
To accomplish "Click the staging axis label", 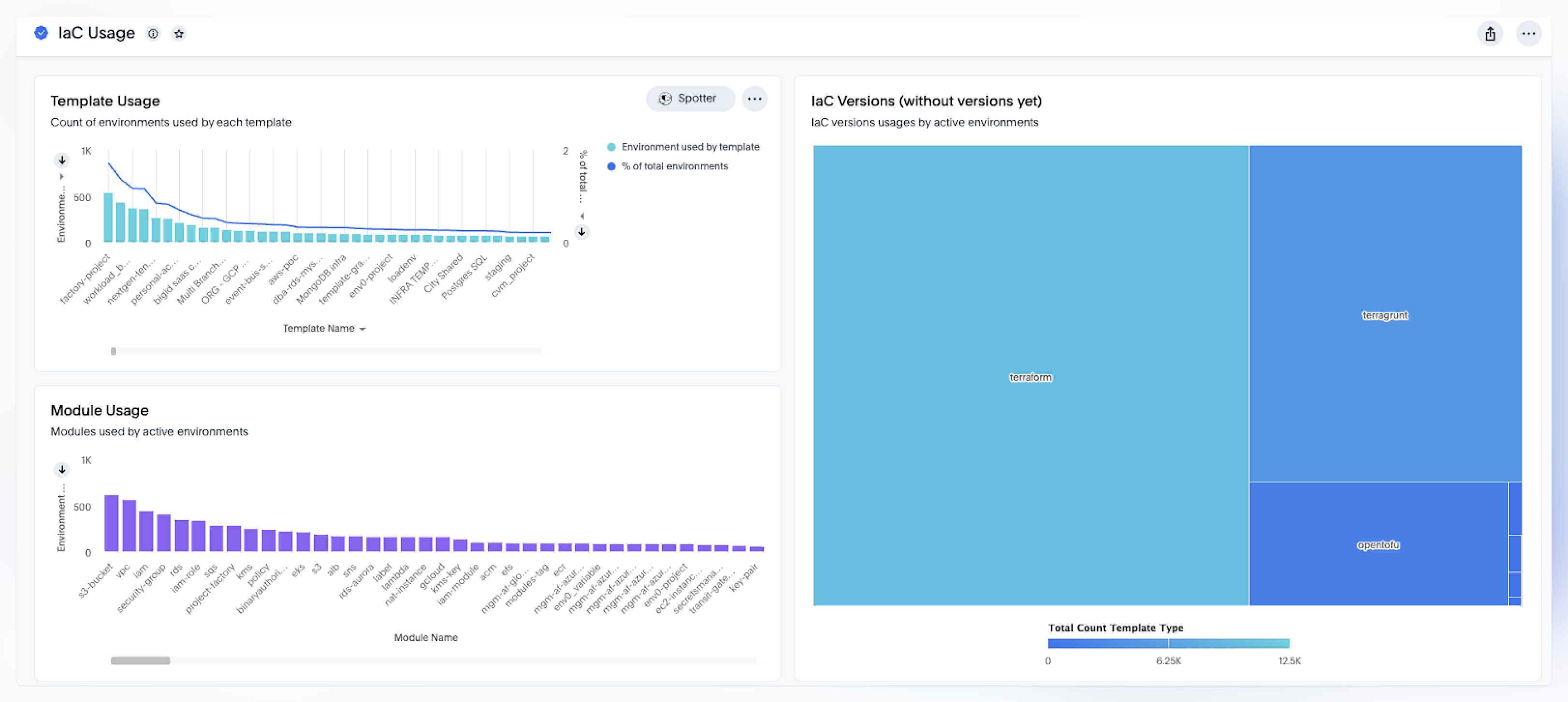I will pos(498,267).
